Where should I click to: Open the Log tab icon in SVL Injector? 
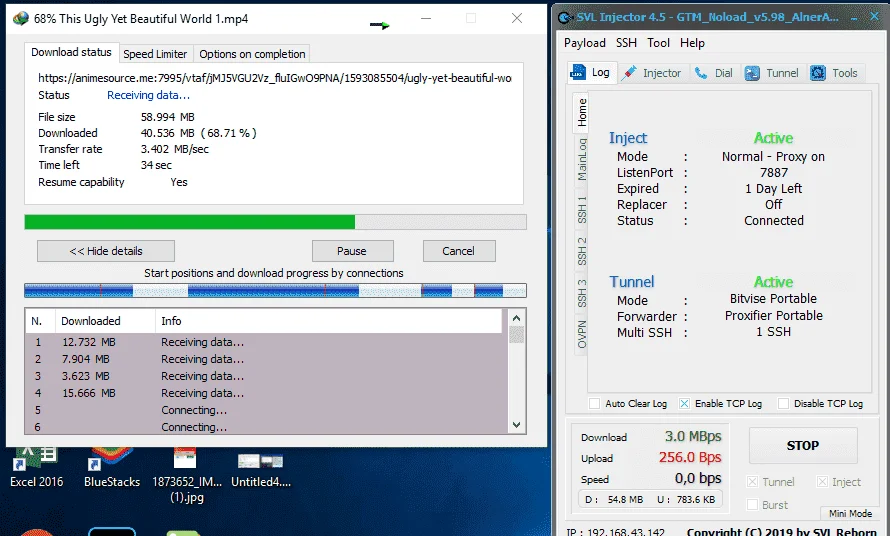pos(578,73)
